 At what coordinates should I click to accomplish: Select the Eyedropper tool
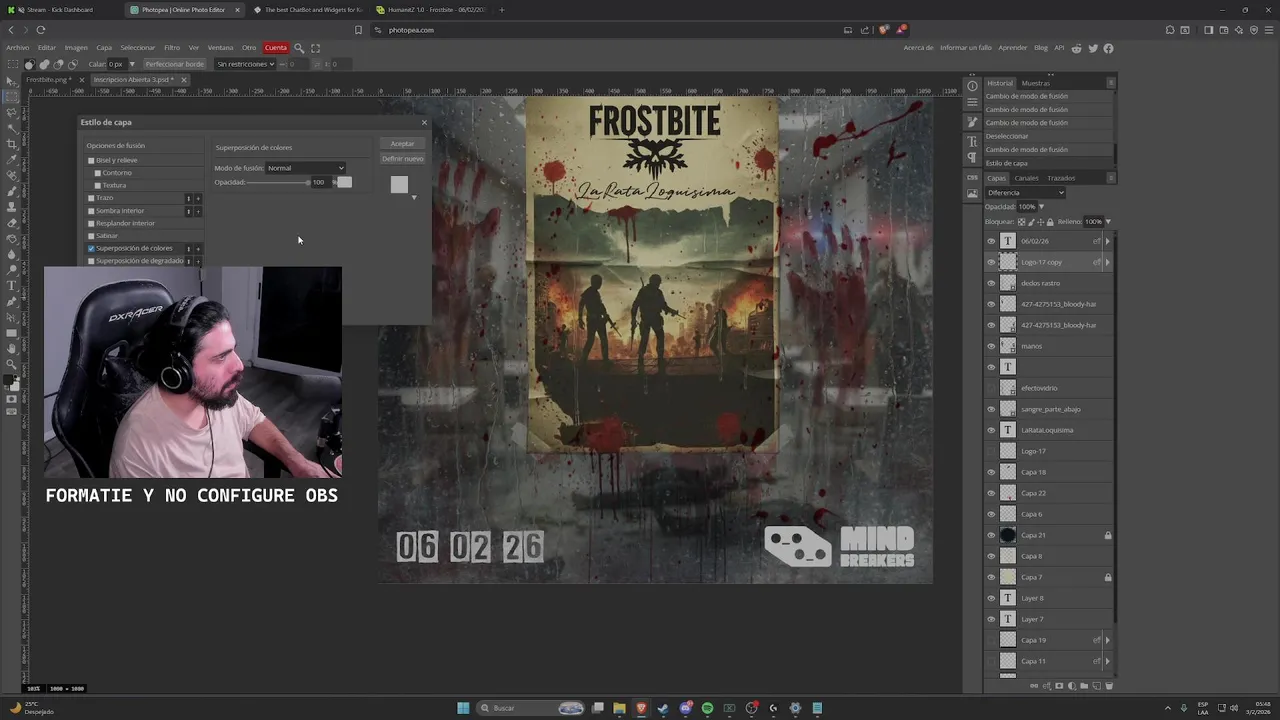click(11, 159)
